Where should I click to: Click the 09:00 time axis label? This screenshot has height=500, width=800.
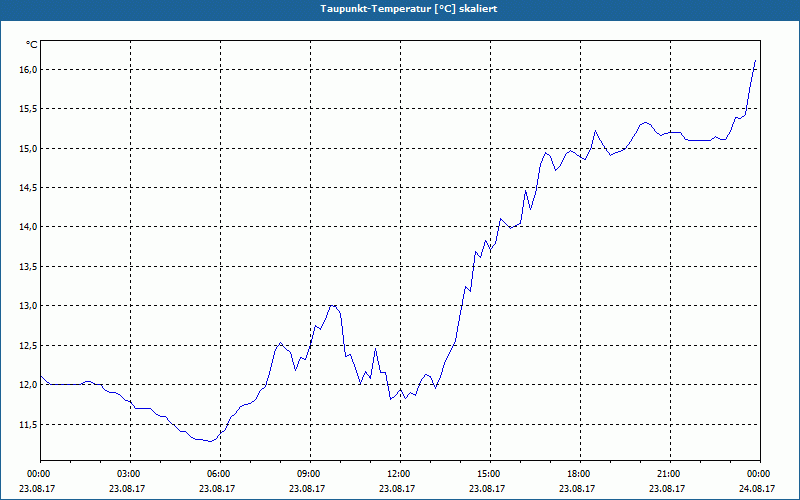point(310,473)
